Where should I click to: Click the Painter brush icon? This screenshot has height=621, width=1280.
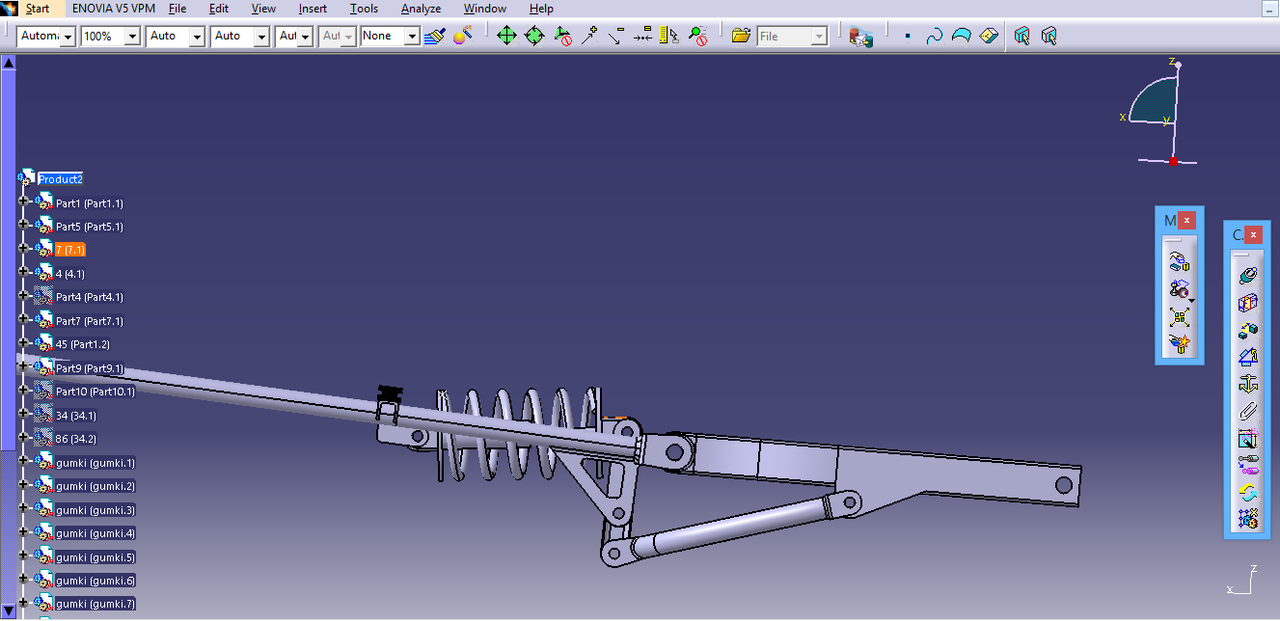coord(434,36)
